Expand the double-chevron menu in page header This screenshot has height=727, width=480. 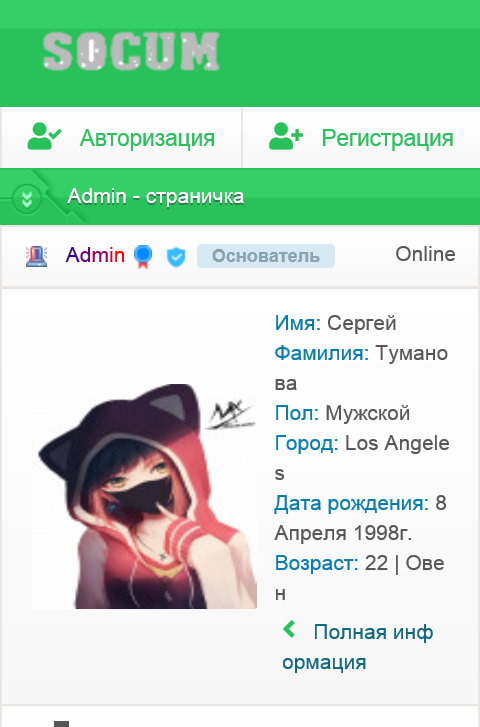coord(27,198)
